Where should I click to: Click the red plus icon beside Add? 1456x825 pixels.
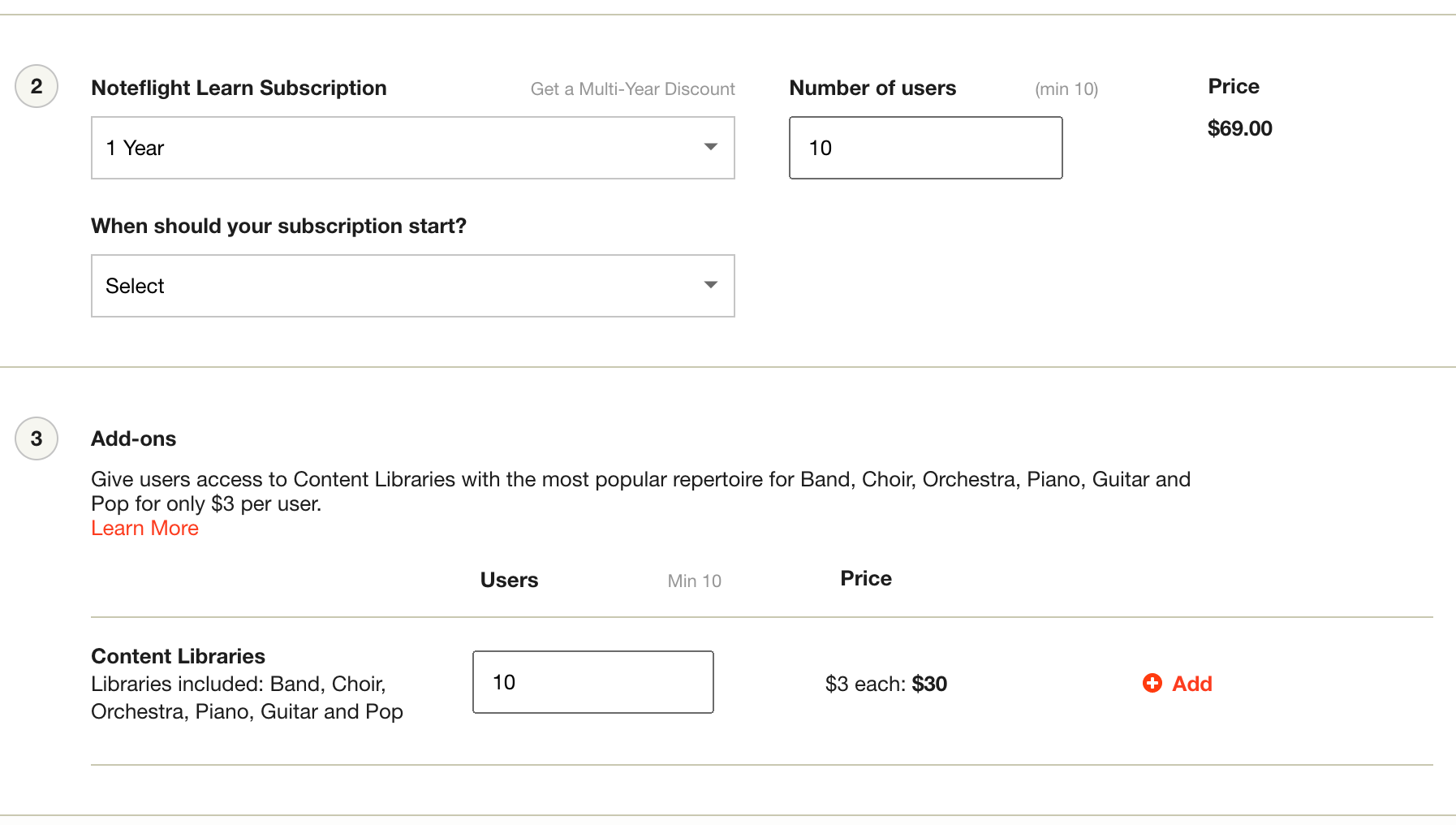[x=1152, y=683]
